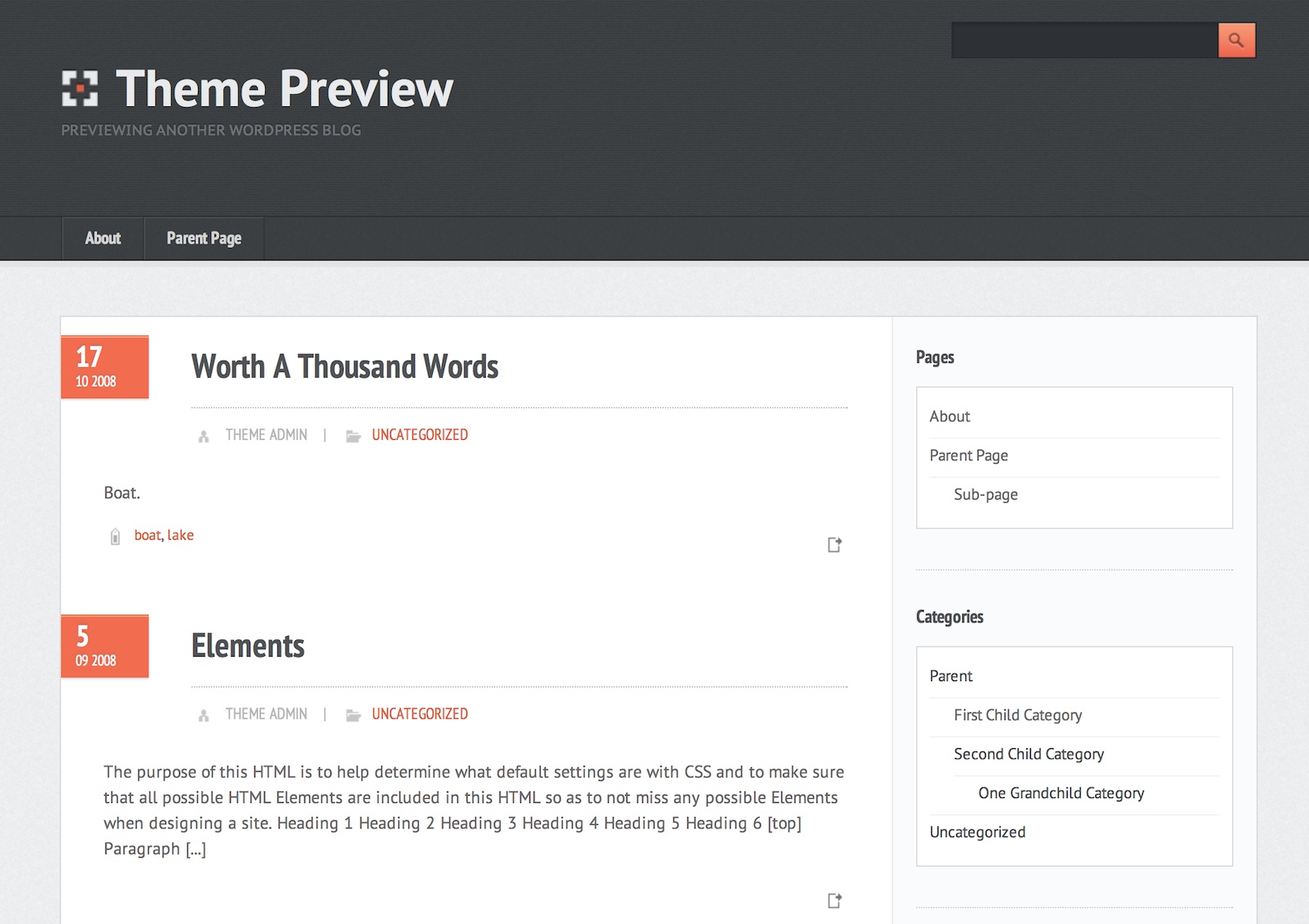1309x924 pixels.
Task: Open the Worth A Thousand Words post title
Action: tap(344, 366)
